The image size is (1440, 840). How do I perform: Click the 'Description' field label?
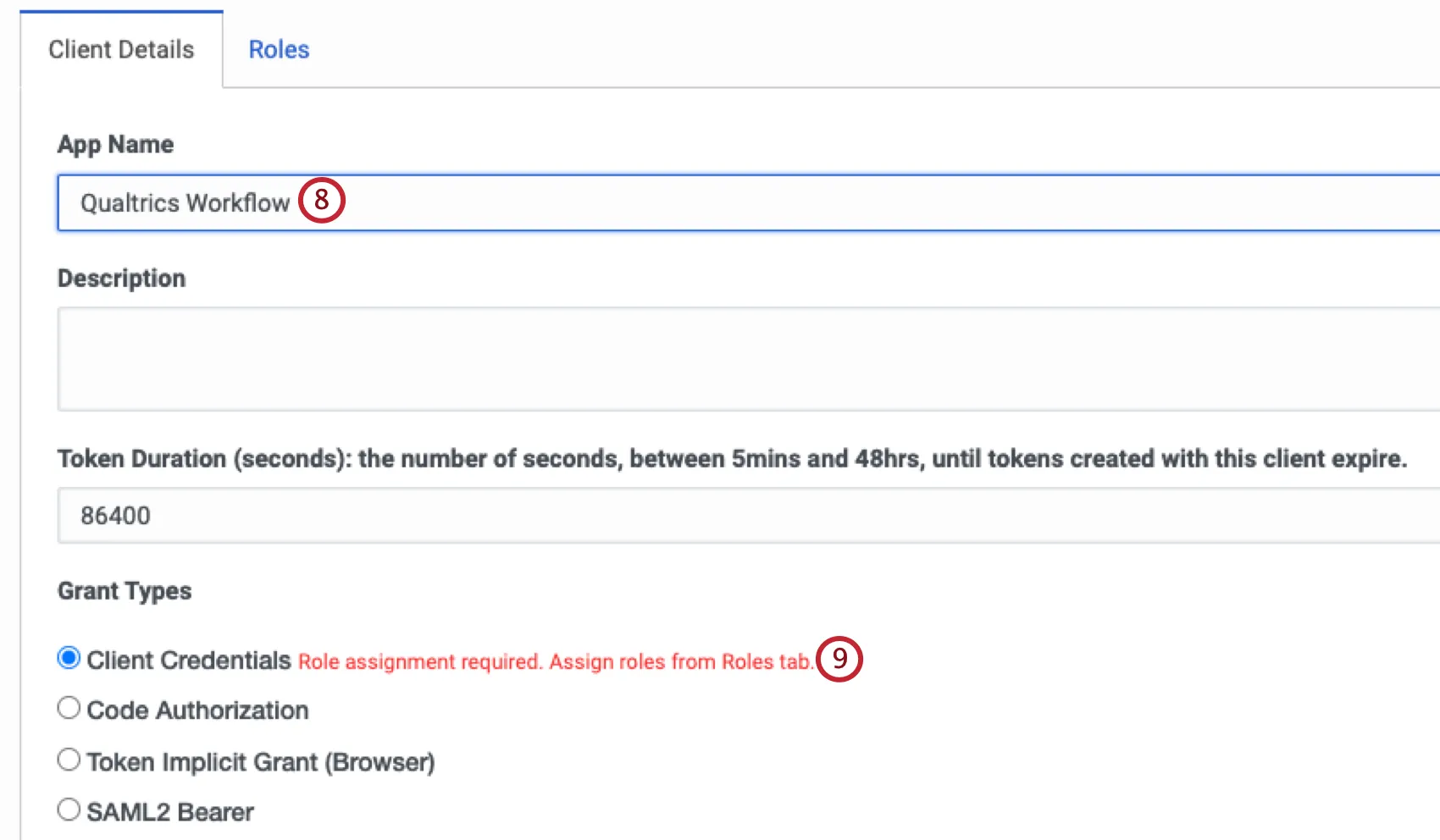tap(122, 278)
